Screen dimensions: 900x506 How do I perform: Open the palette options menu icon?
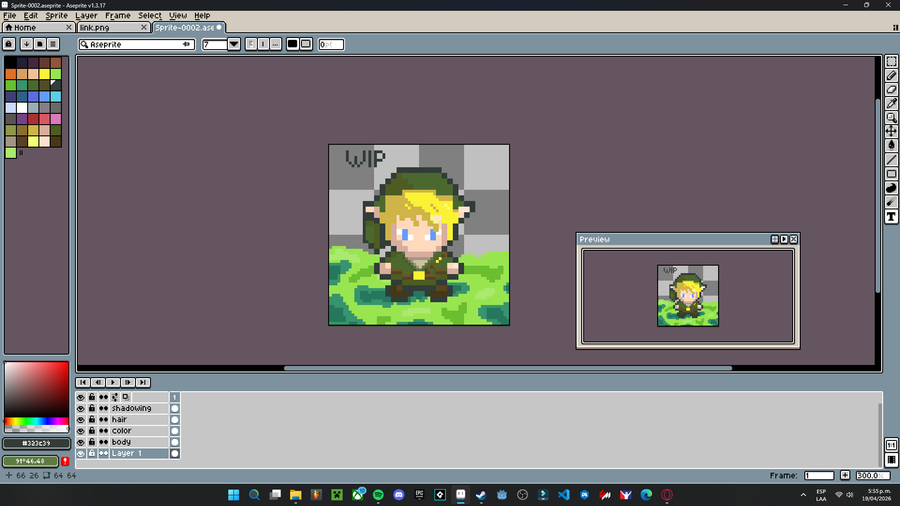pyautogui.click(x=53, y=44)
